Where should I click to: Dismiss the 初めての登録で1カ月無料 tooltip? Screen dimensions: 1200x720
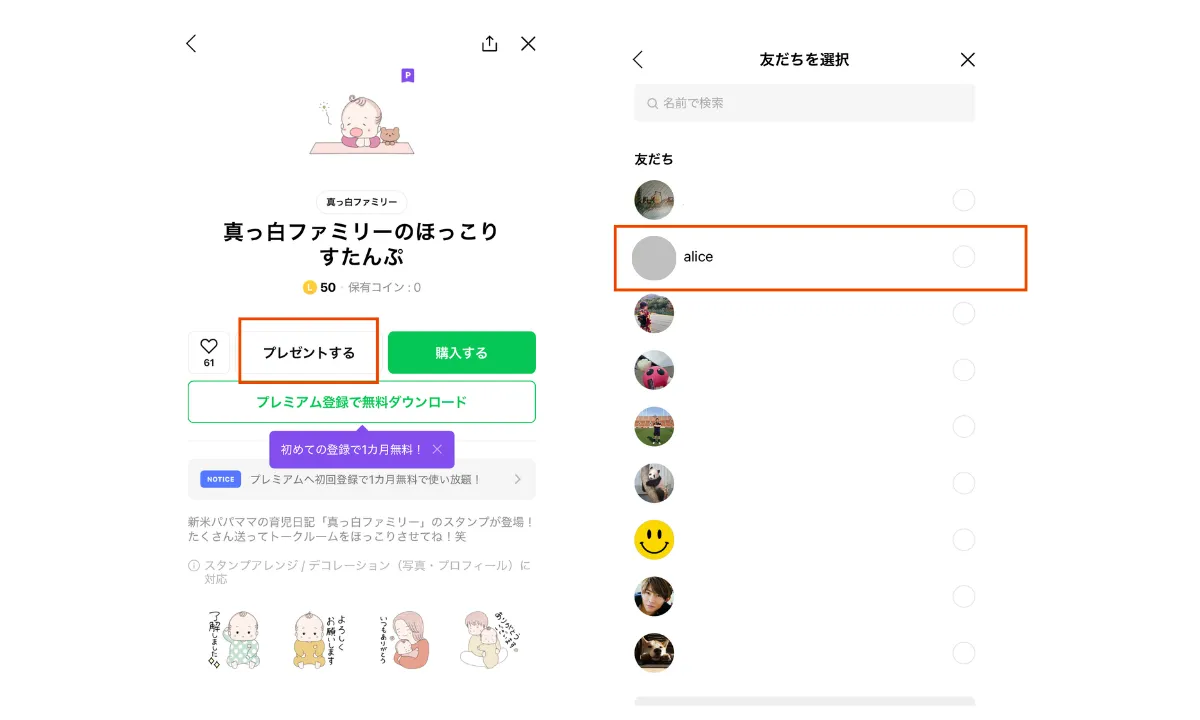click(x=437, y=449)
